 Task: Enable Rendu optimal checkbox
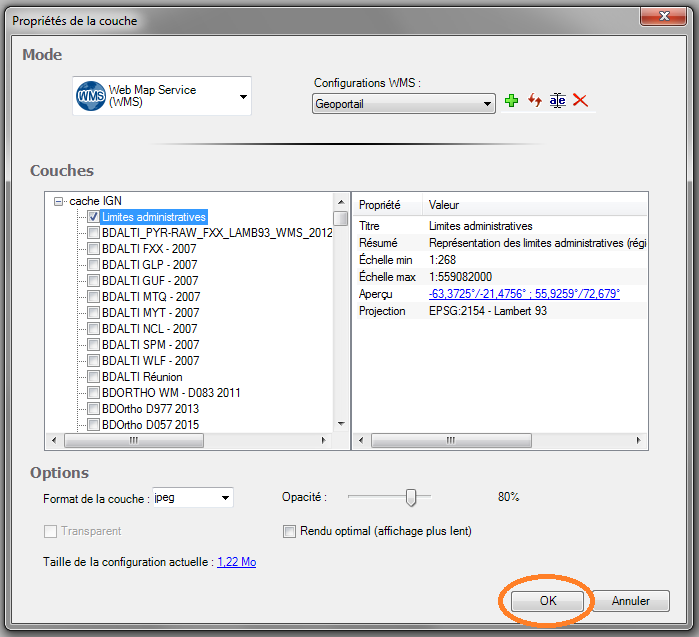click(x=290, y=531)
